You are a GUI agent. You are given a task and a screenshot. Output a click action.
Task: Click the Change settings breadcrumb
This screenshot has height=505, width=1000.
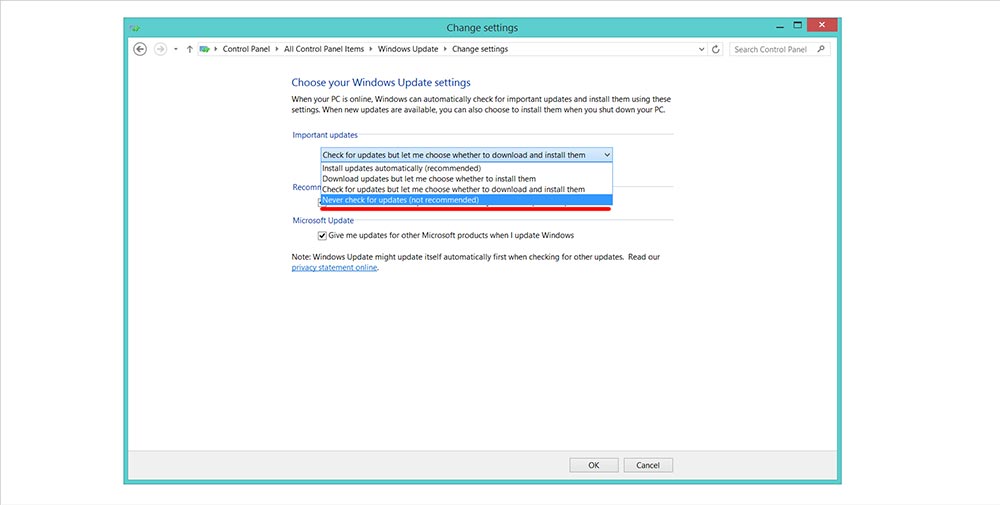480,49
